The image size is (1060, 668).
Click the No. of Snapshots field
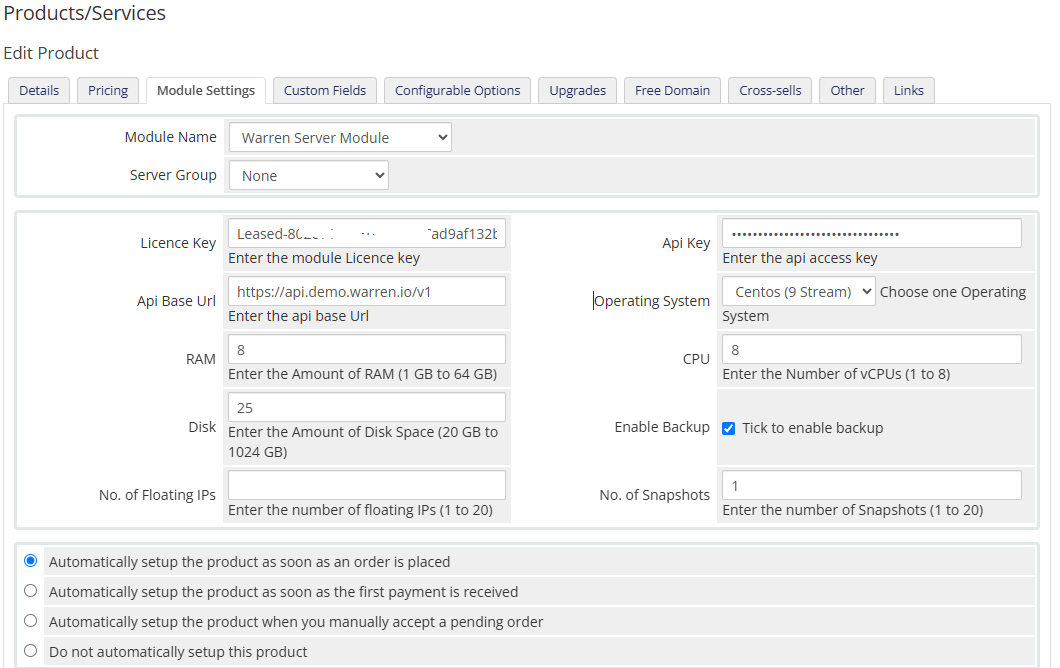tap(870, 486)
